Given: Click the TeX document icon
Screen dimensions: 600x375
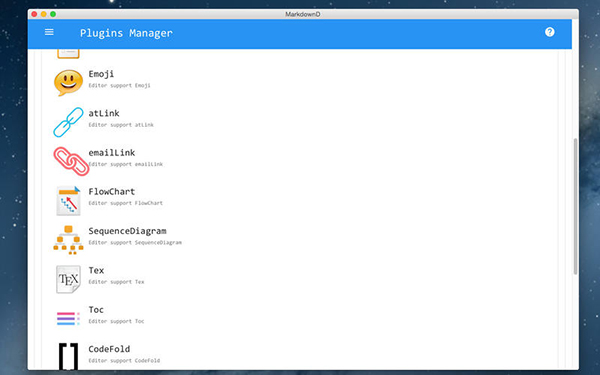Looking at the screenshot, I should tap(68, 279).
